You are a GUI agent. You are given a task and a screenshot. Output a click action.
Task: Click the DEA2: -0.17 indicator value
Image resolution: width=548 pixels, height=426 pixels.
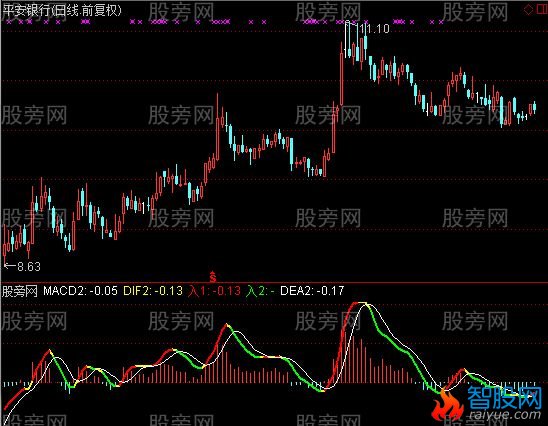coord(312,291)
